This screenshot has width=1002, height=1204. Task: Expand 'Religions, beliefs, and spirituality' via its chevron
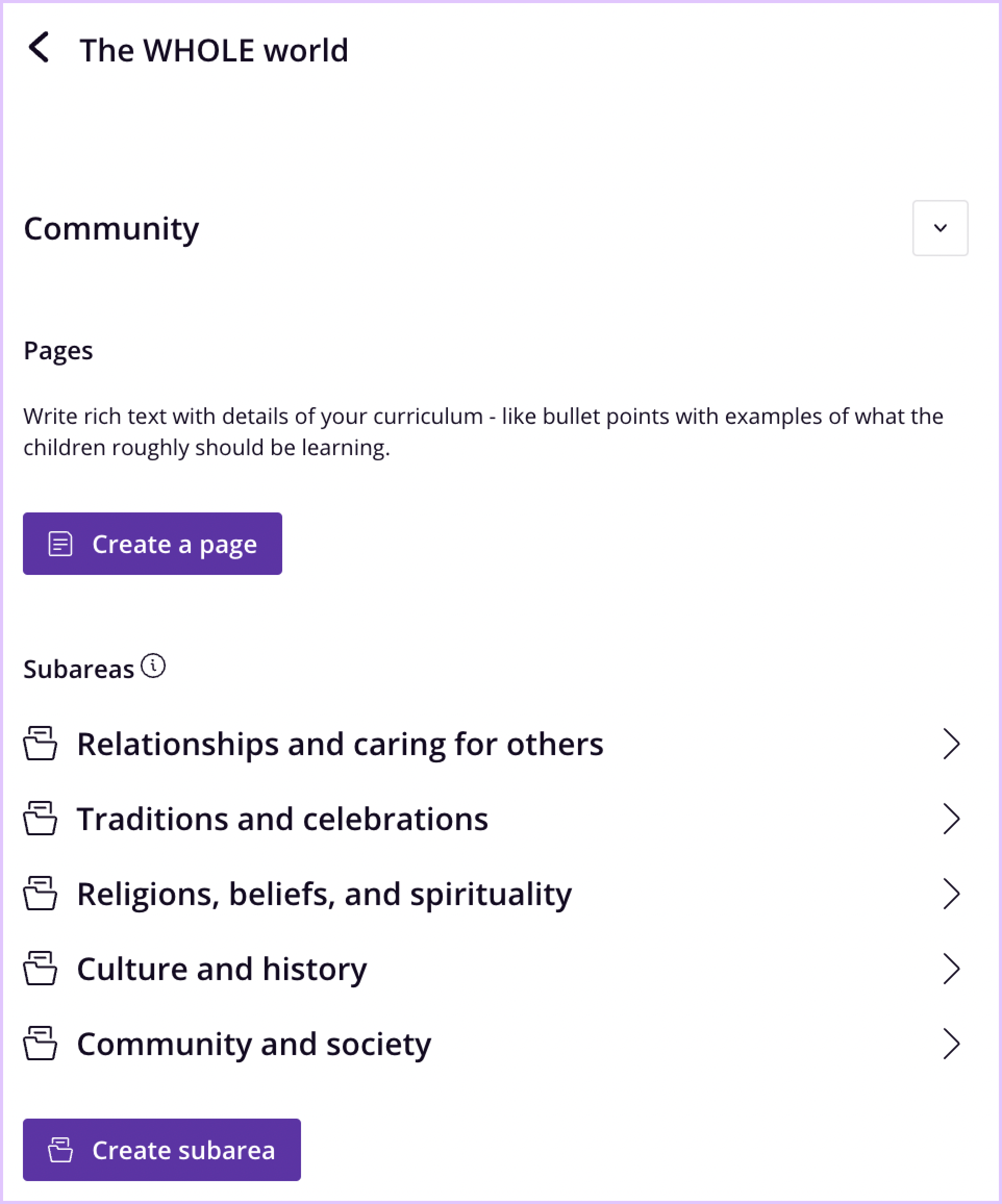pos(951,893)
